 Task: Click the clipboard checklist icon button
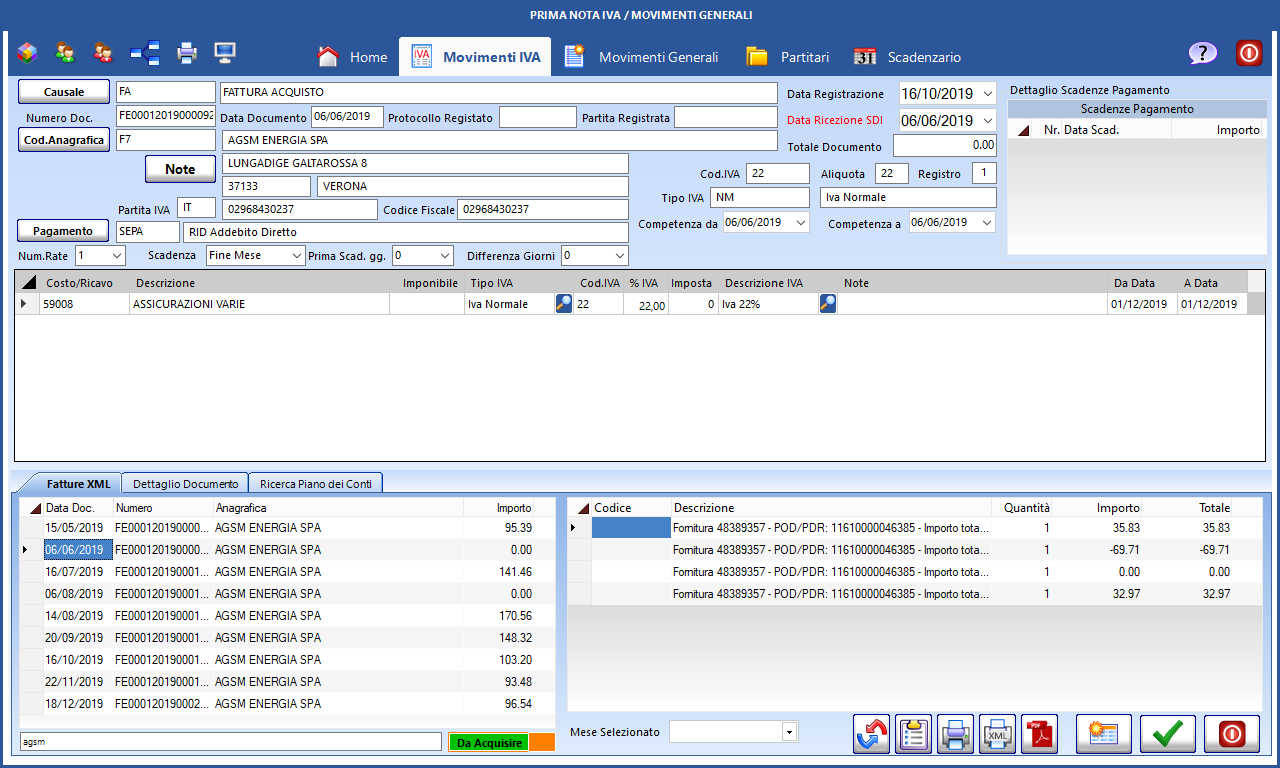pyautogui.click(x=914, y=733)
